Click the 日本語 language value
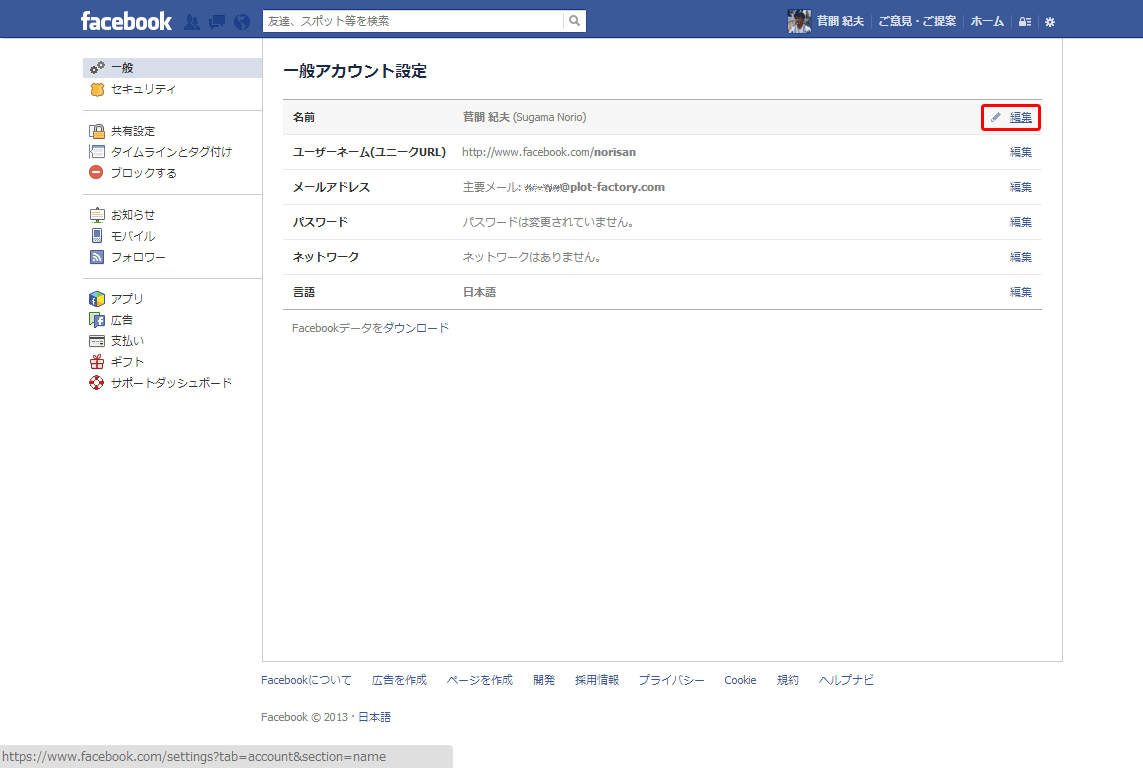Screen dimensions: 1143x768 click(x=479, y=292)
